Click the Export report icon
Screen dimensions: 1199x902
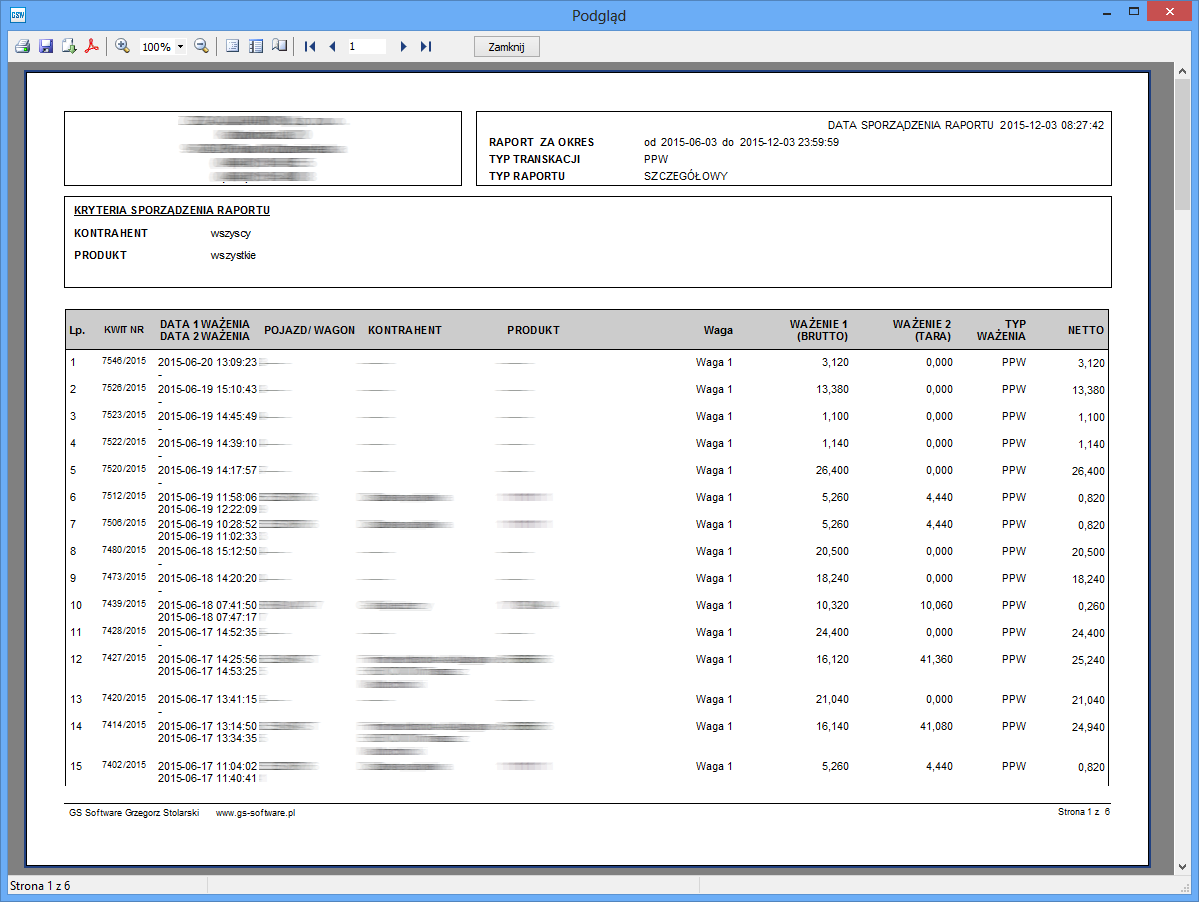click(69, 46)
